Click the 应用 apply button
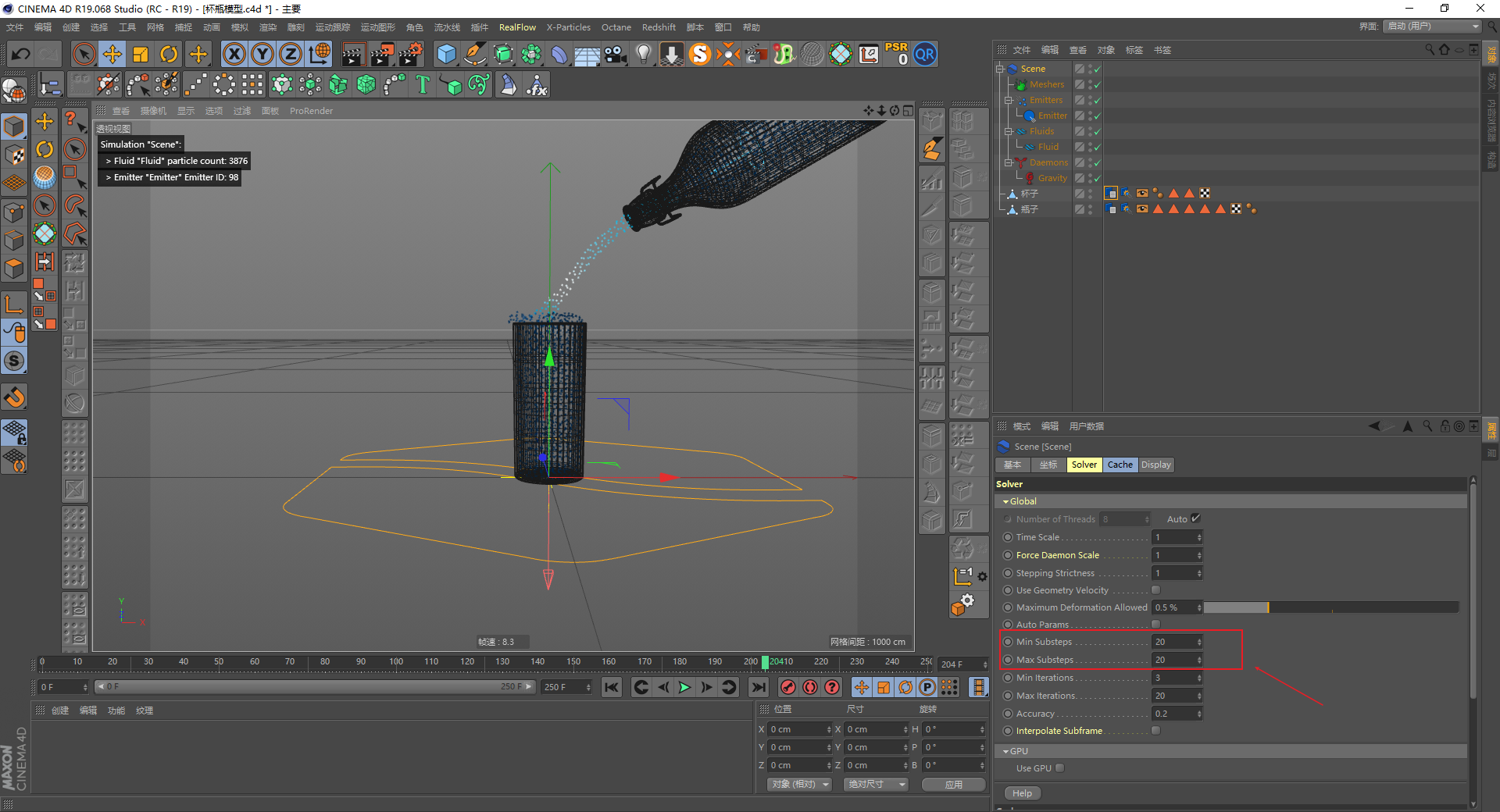This screenshot has height=812, width=1500. coord(953,785)
